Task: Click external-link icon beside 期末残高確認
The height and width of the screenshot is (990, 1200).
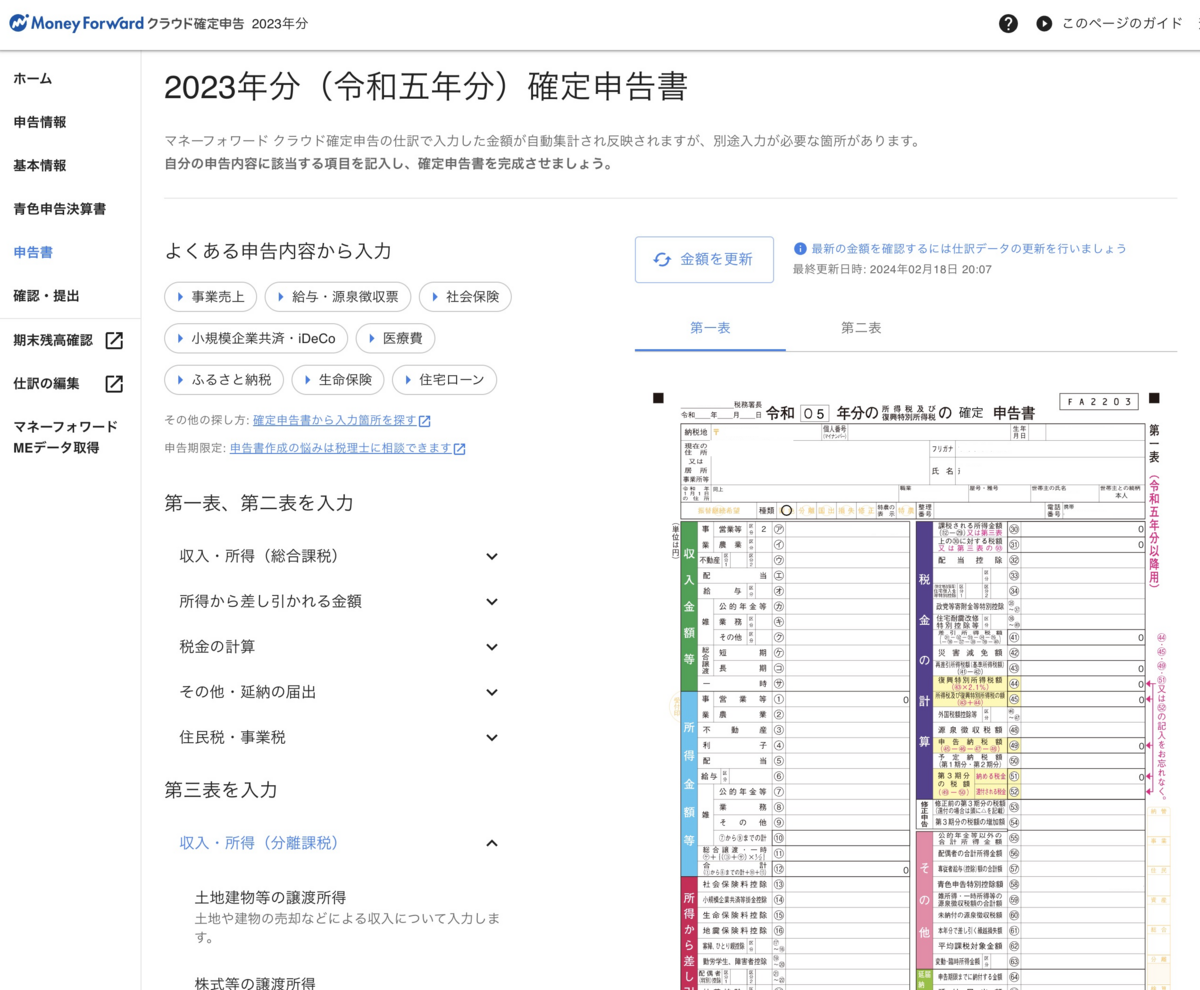Action: [114, 340]
